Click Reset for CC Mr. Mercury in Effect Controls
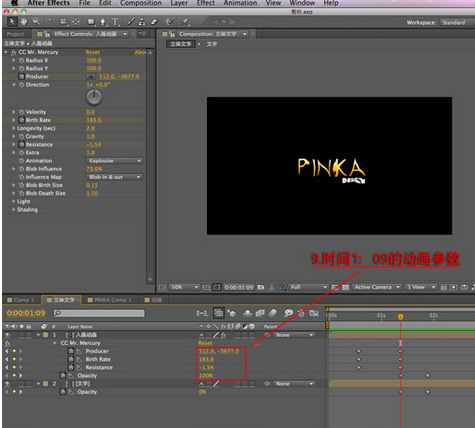The image size is (475, 428). [93, 52]
